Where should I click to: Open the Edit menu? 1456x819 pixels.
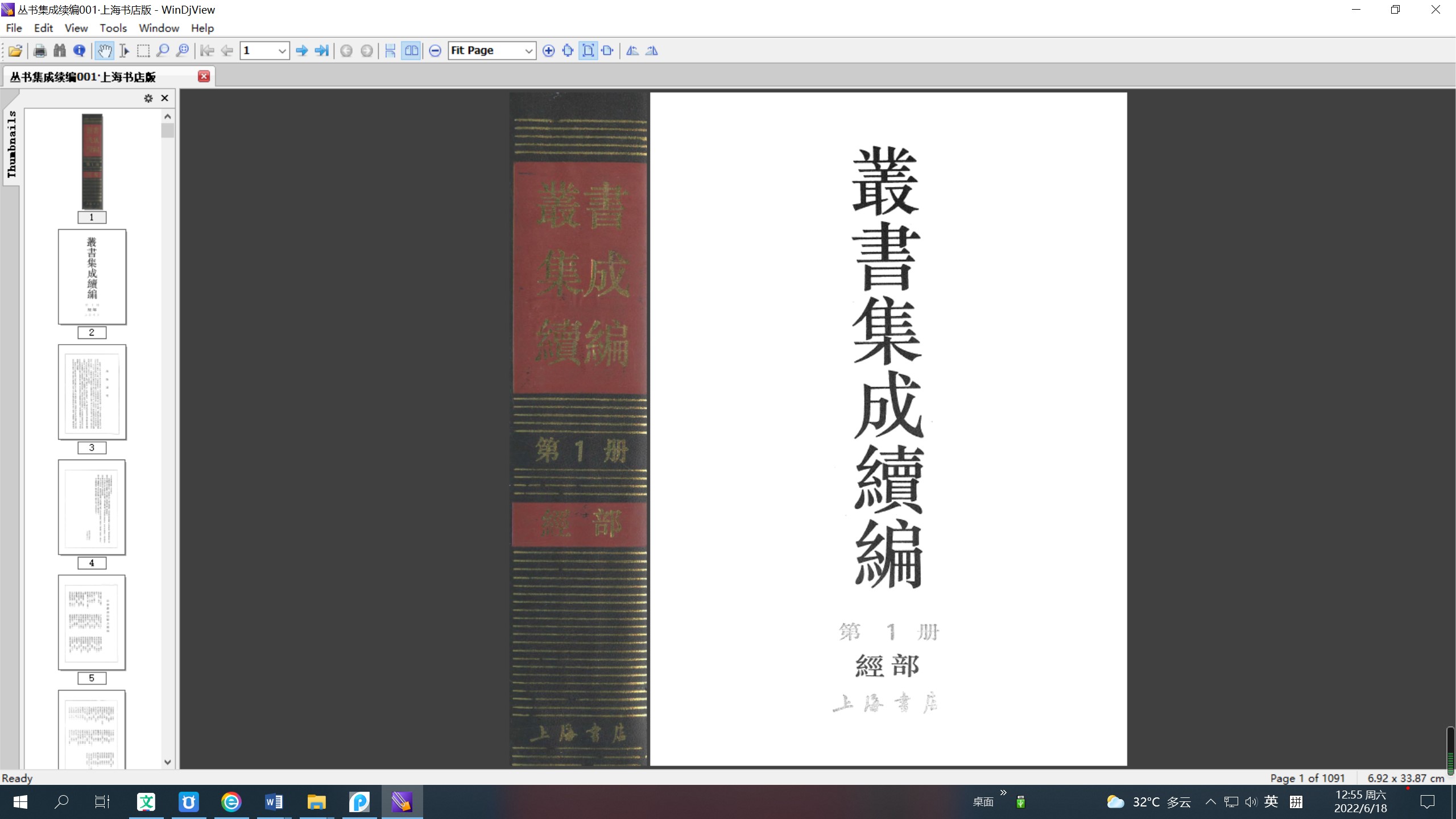[43, 28]
